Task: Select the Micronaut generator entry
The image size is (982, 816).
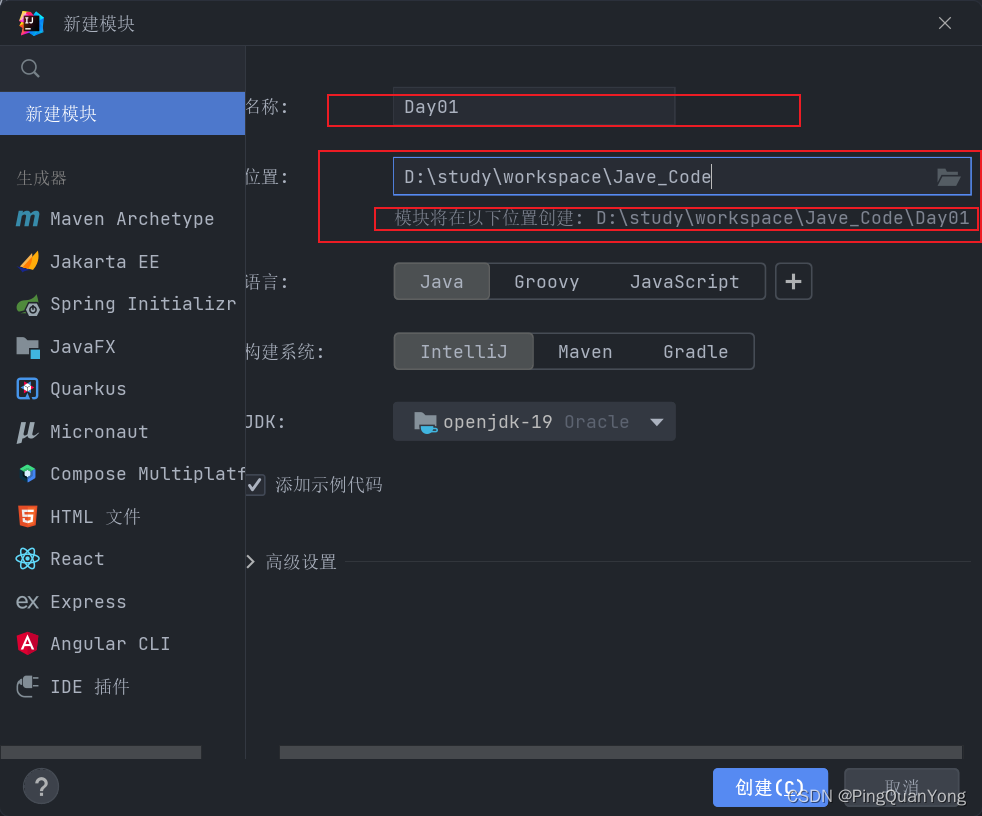Action: pos(122,431)
